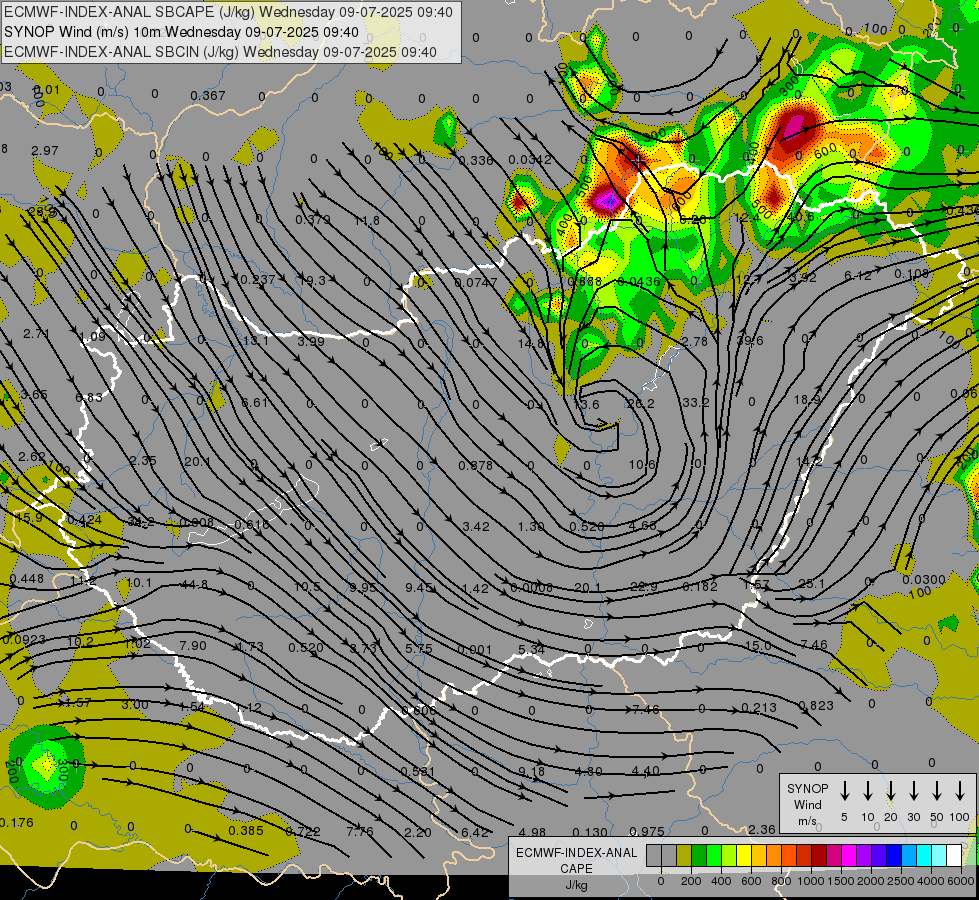This screenshot has width=979, height=900.
Task: Click the map value '0.823'
Action: coord(816,705)
